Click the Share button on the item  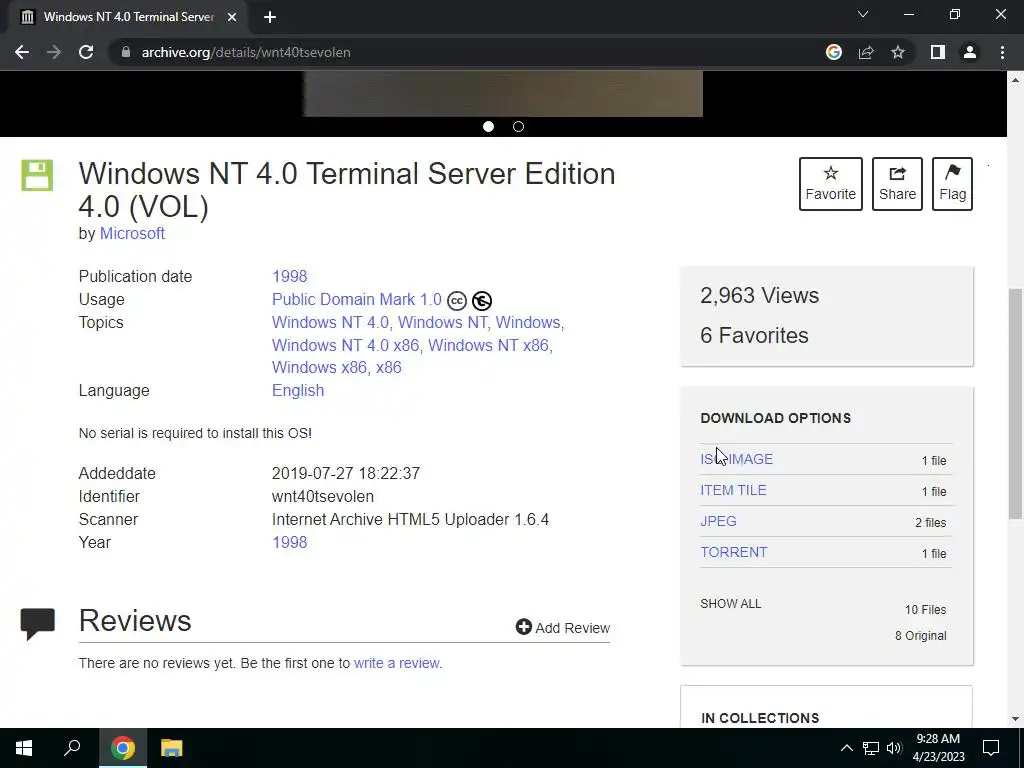897,184
